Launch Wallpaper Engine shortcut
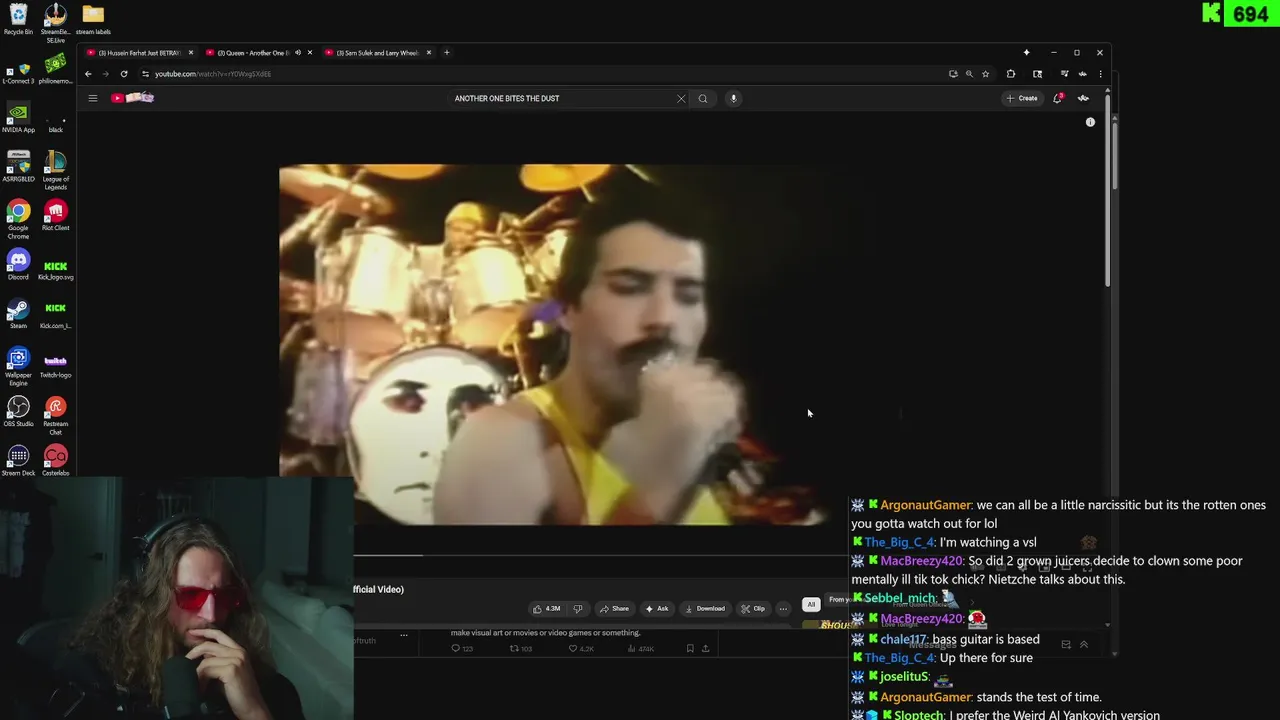This screenshot has width=1280, height=720. pyautogui.click(x=18, y=366)
